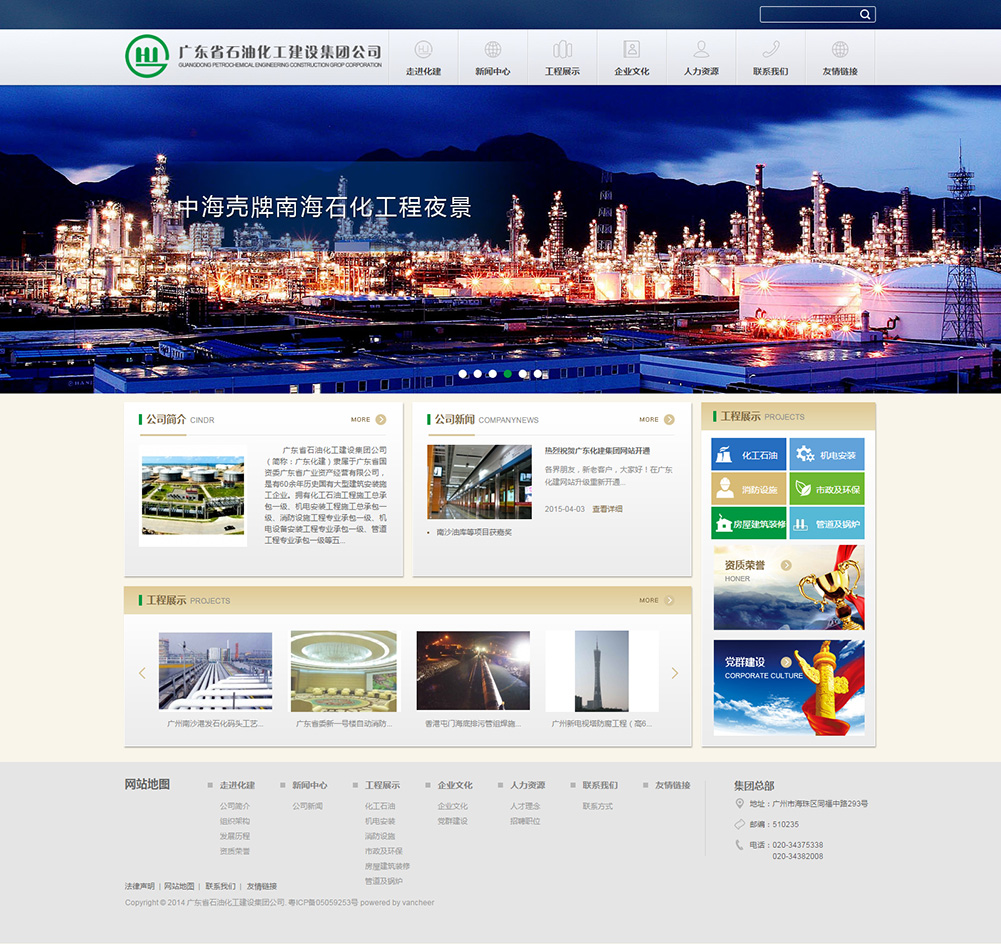Select the last banner slide dot
Screen dimensions: 1001x944
538,374
